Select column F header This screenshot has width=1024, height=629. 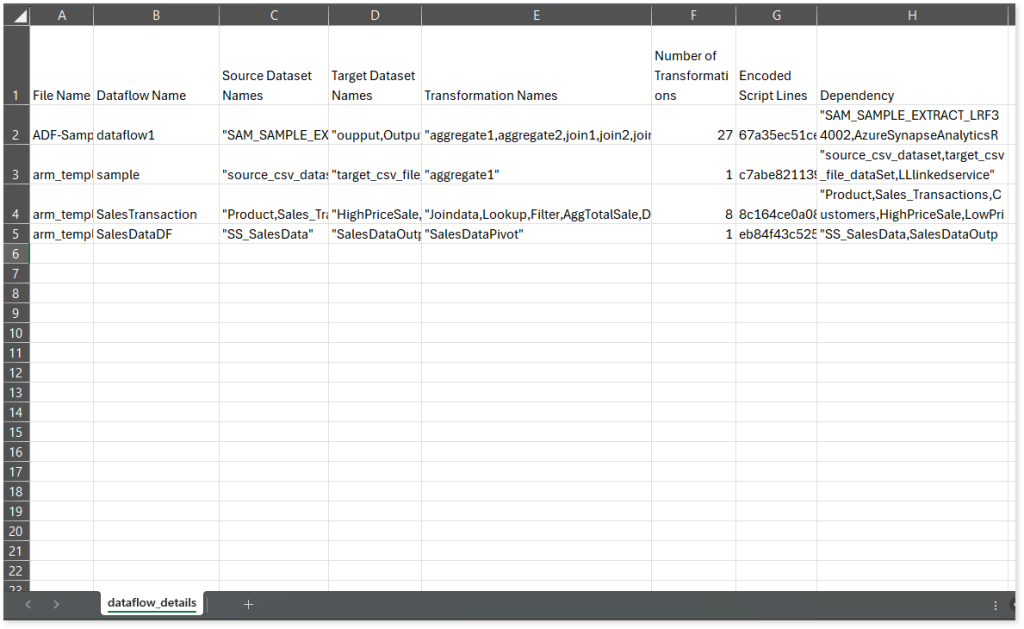[x=694, y=15]
